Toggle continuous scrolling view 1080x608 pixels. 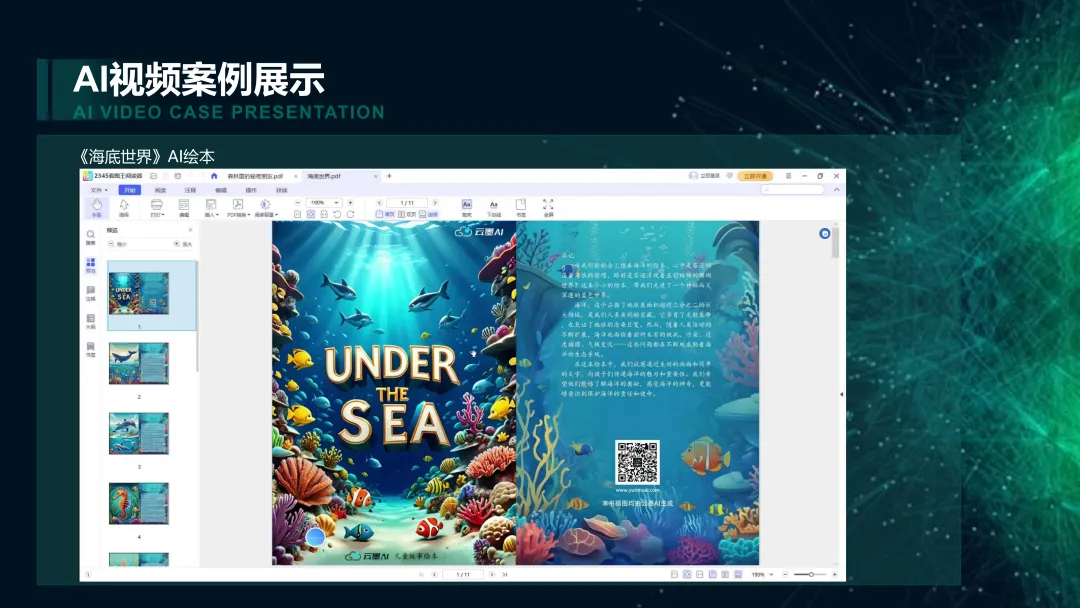pyautogui.click(x=428, y=214)
